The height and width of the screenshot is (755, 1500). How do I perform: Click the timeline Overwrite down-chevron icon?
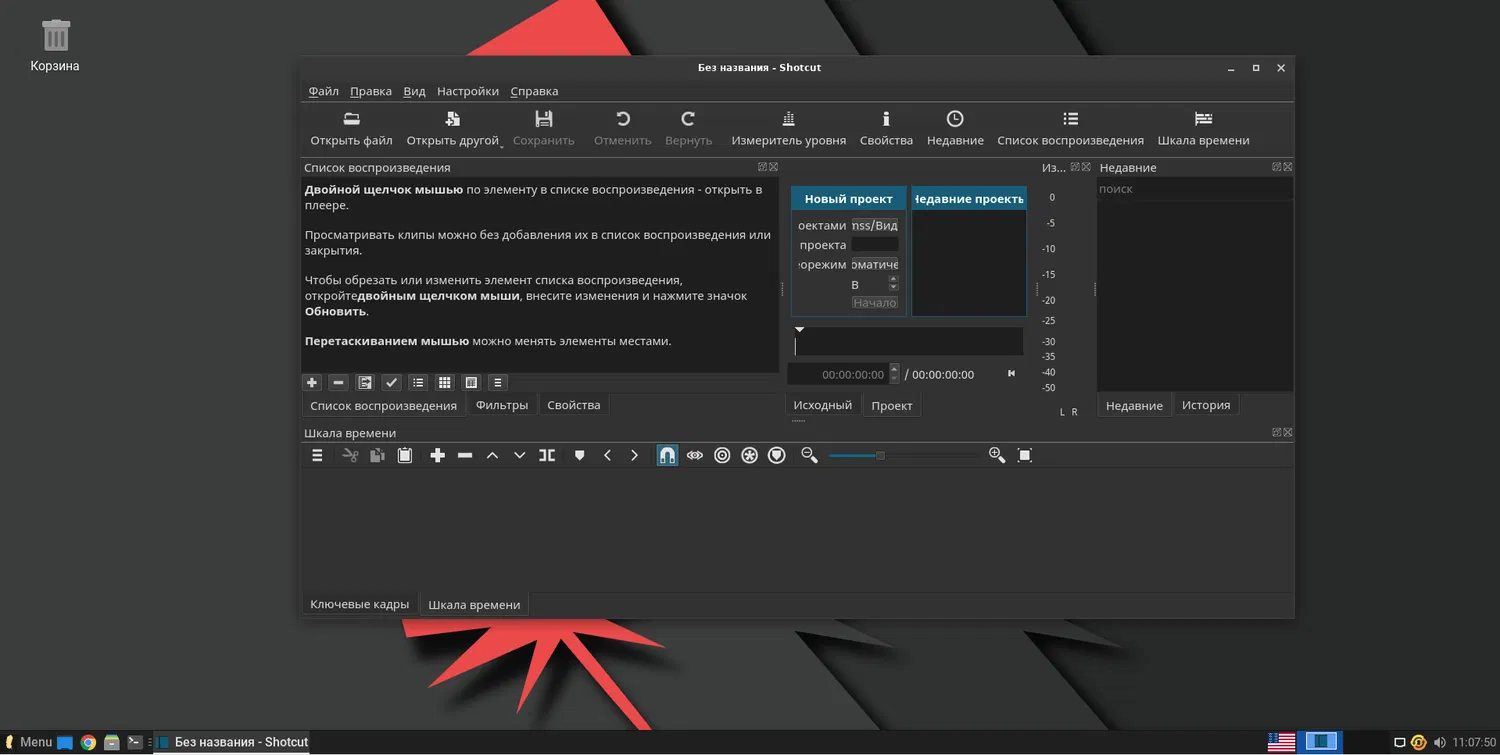pos(519,455)
